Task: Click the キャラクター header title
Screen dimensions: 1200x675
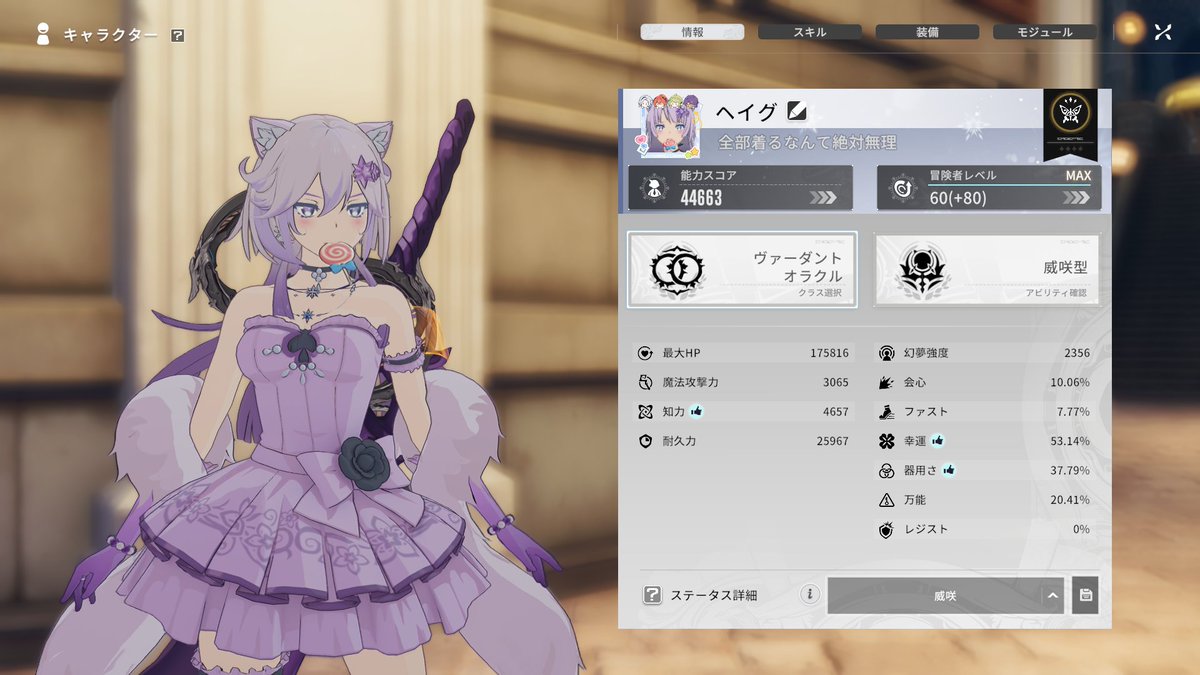Action: click(110, 35)
